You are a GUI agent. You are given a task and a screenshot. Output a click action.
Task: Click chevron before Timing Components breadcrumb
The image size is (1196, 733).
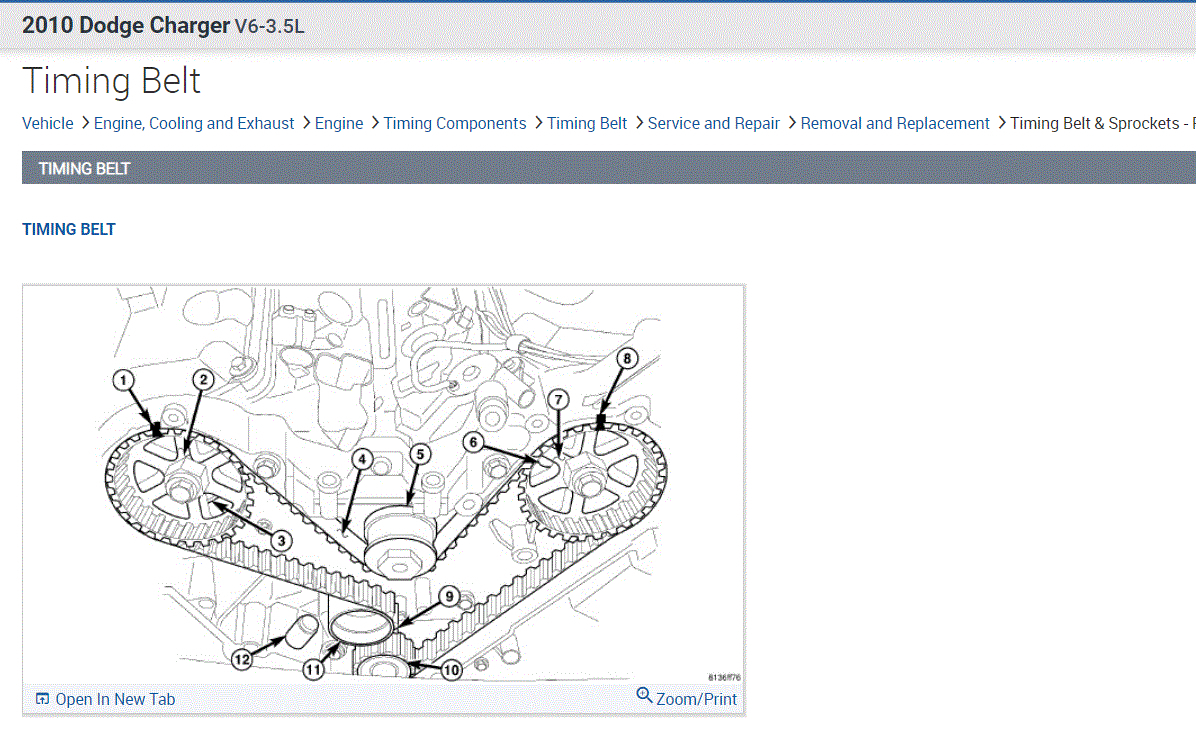tap(375, 123)
